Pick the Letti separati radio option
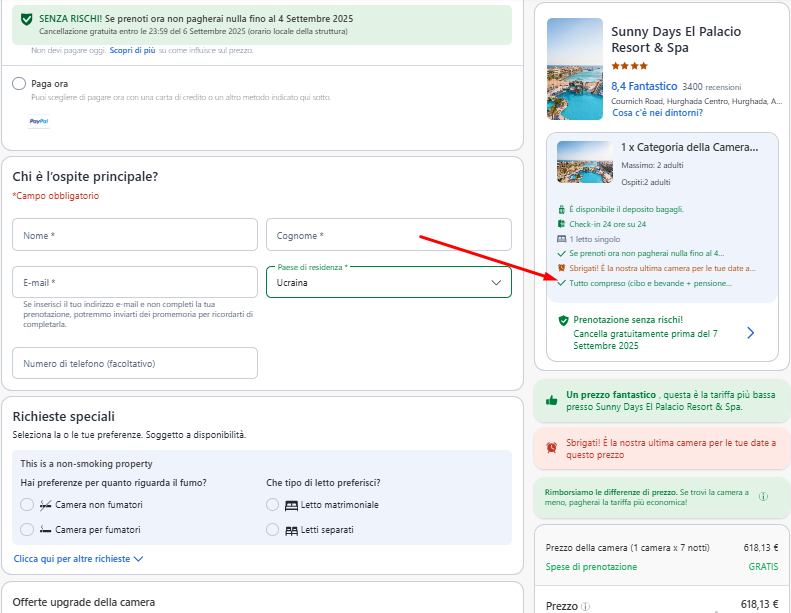Viewport: 791px width, 613px height. (272, 530)
